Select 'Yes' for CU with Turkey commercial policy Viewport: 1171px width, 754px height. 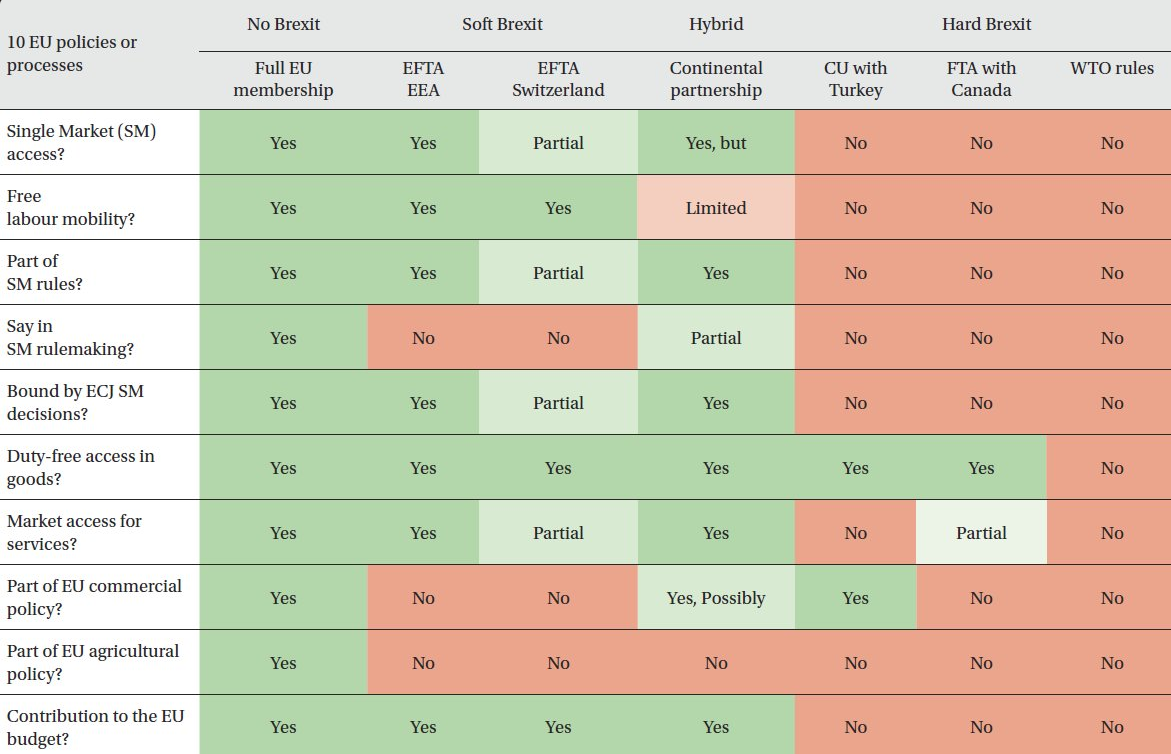pyautogui.click(x=855, y=597)
